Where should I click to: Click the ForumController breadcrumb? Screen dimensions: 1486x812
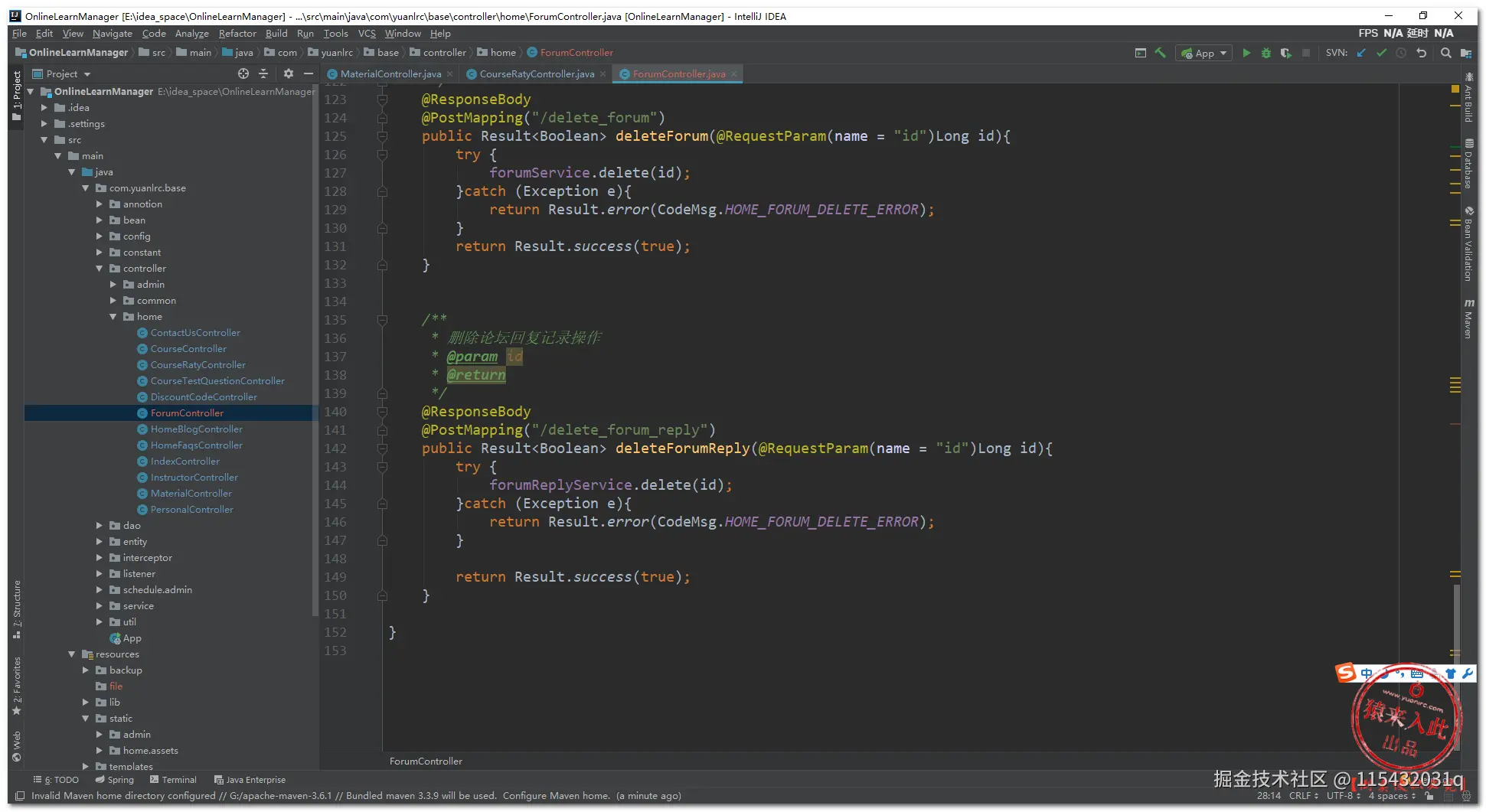coord(570,53)
